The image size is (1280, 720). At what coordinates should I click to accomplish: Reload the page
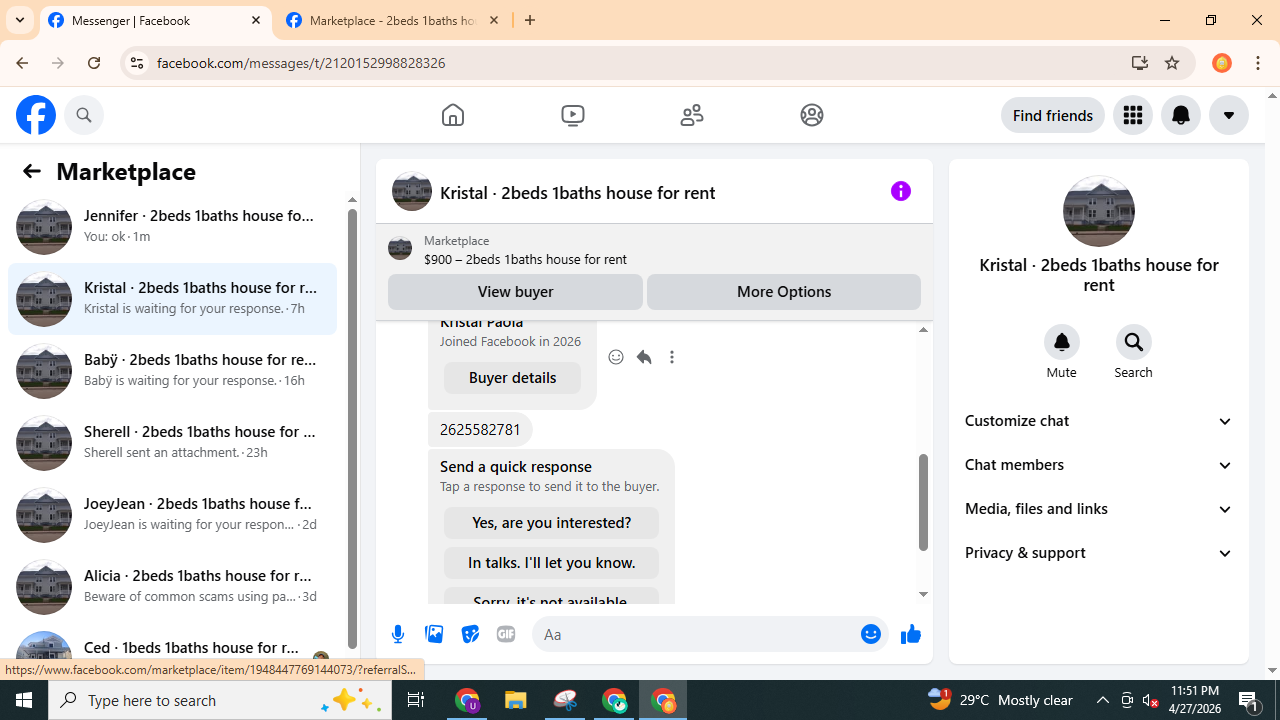[94, 63]
